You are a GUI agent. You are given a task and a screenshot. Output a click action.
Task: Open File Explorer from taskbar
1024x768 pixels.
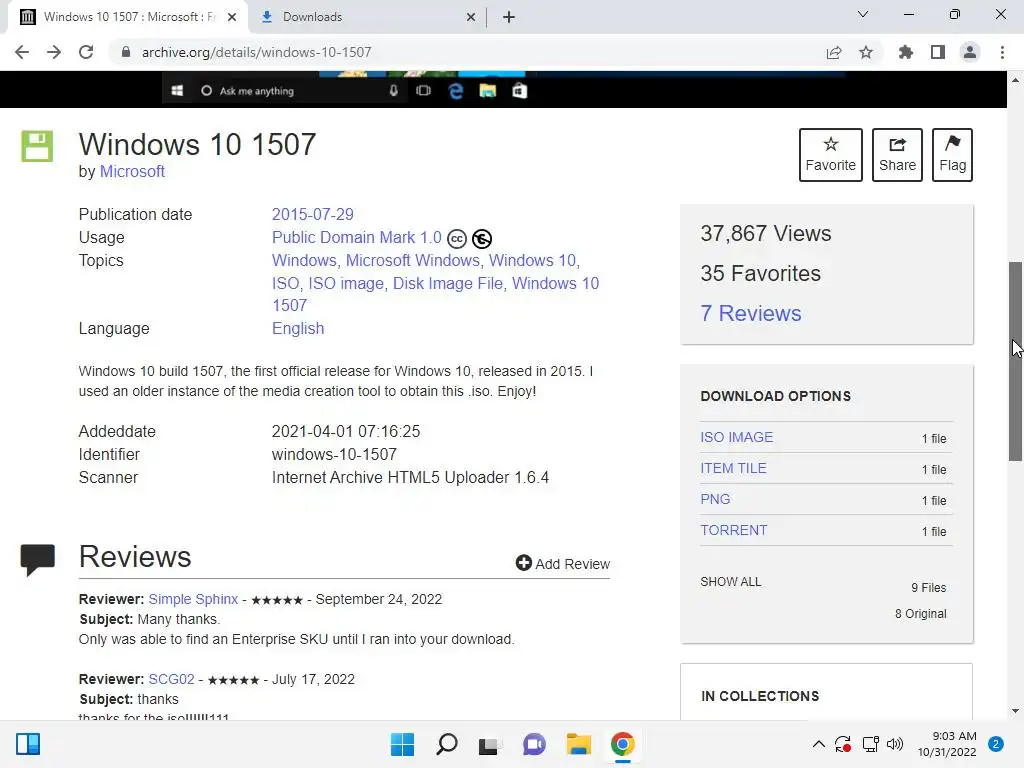pyautogui.click(x=579, y=744)
